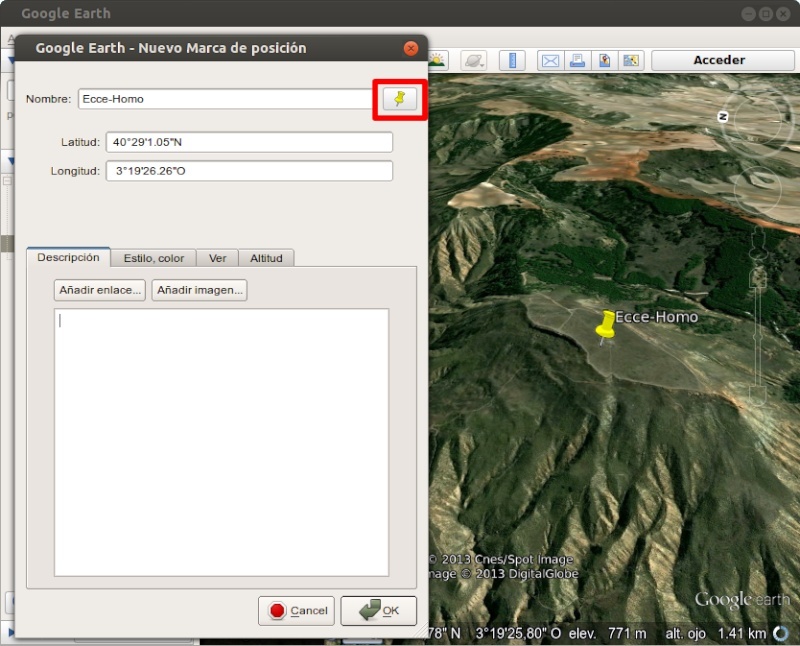This screenshot has width=800, height=646.
Task: Cancel the new placemark dialog
Action: (296, 610)
